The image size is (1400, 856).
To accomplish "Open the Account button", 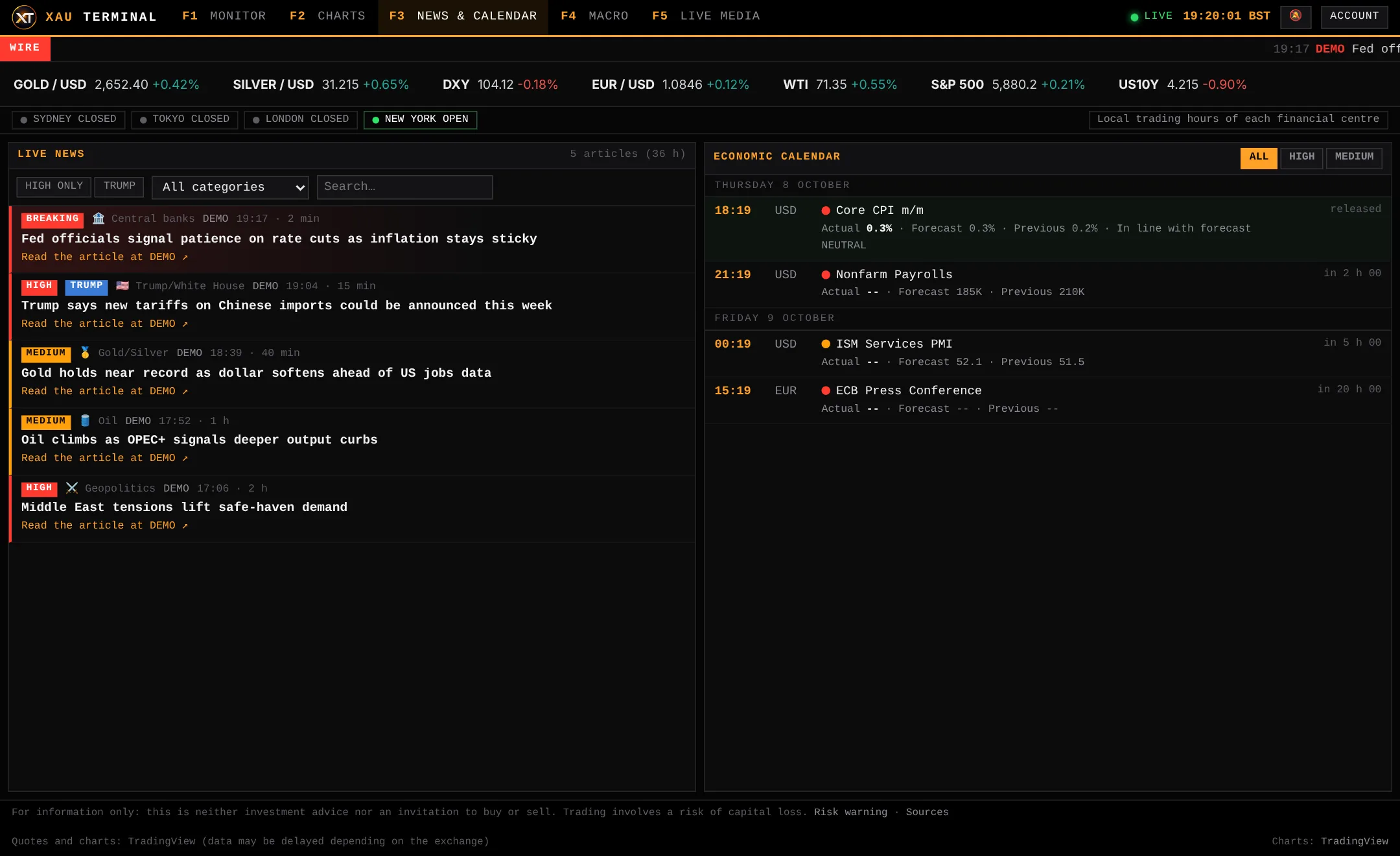I will 1355,16.
